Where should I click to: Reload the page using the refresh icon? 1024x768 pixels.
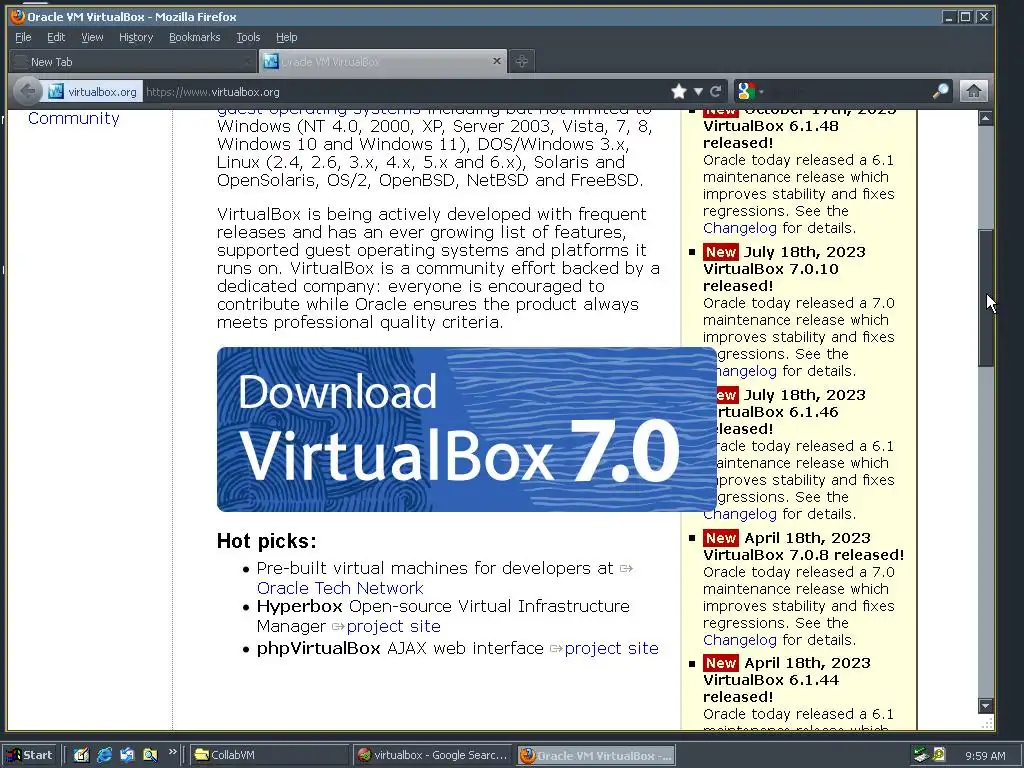[x=716, y=91]
